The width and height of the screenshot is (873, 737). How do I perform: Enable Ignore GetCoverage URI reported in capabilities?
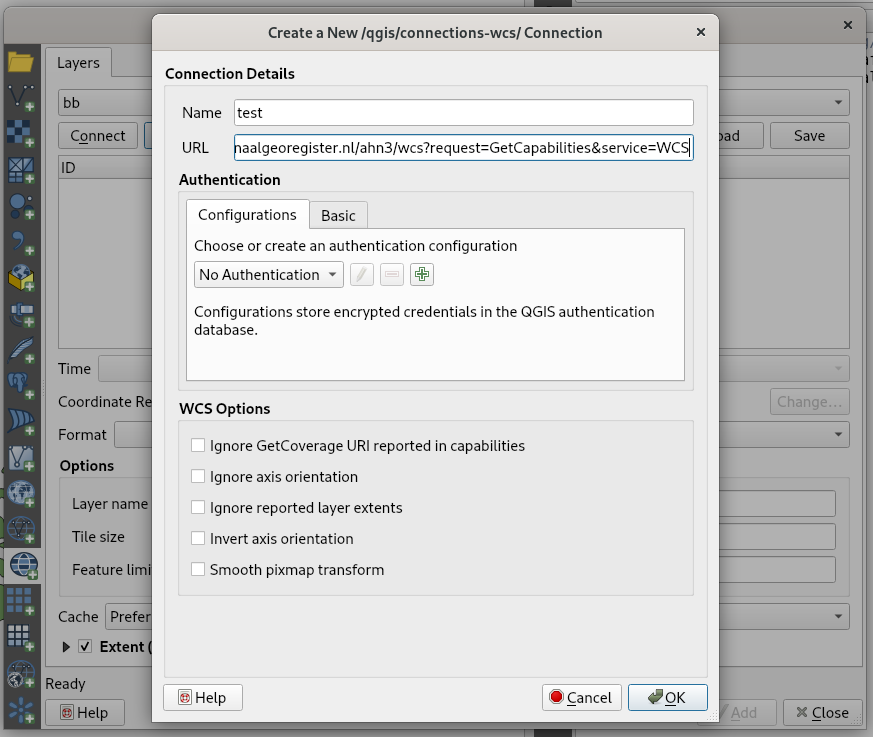pyautogui.click(x=198, y=445)
